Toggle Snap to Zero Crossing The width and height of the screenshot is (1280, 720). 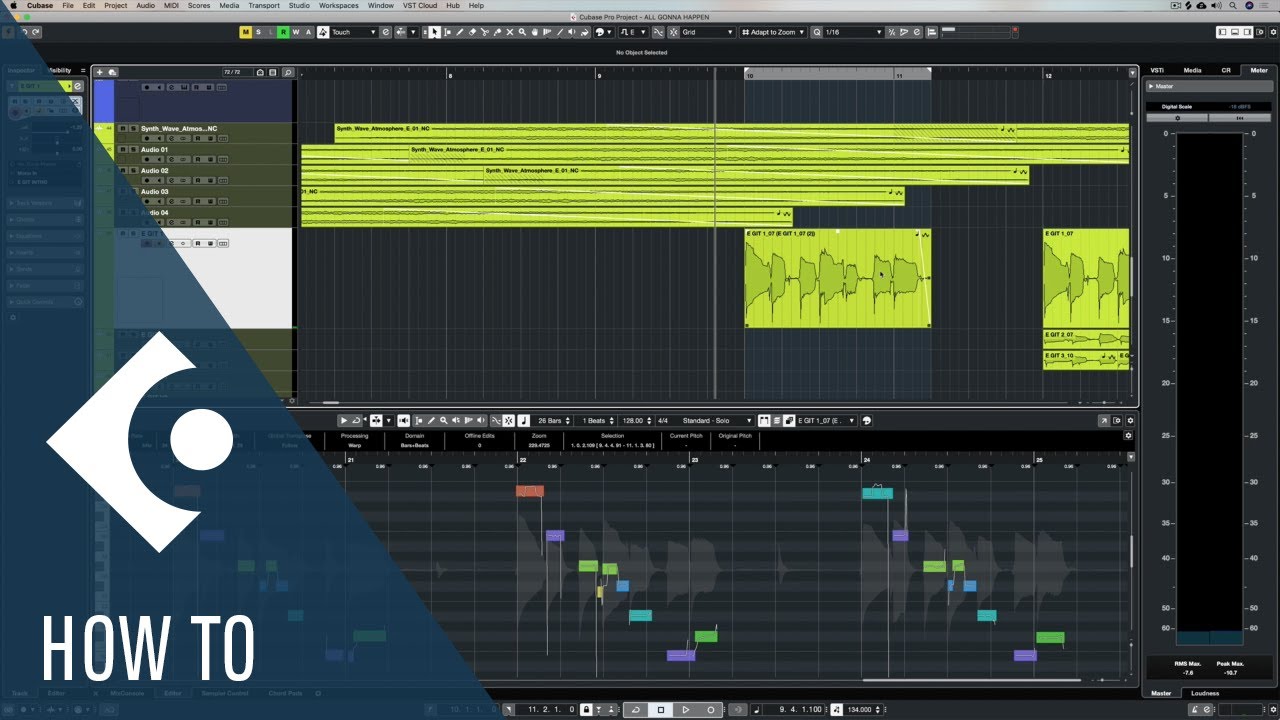(657, 32)
